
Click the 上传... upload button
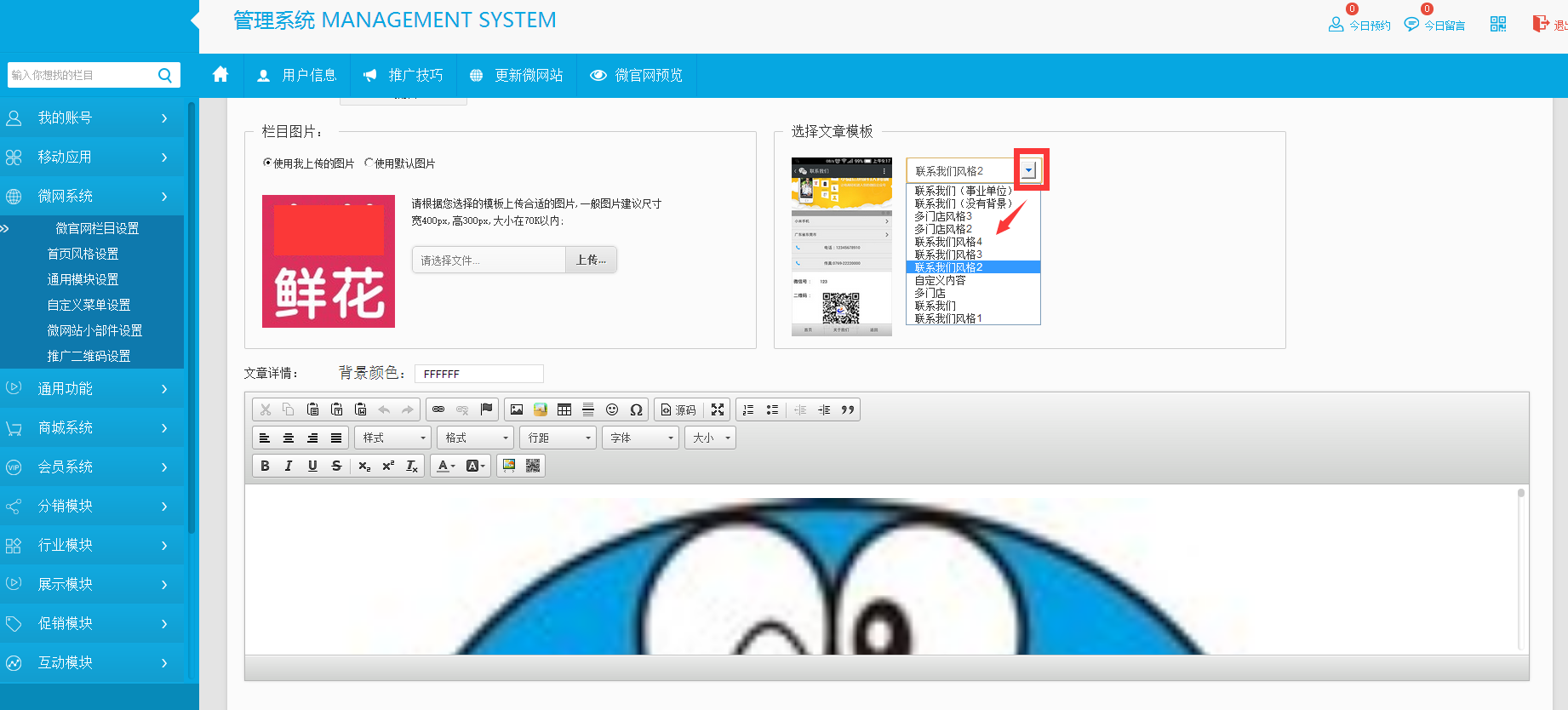coord(591,260)
